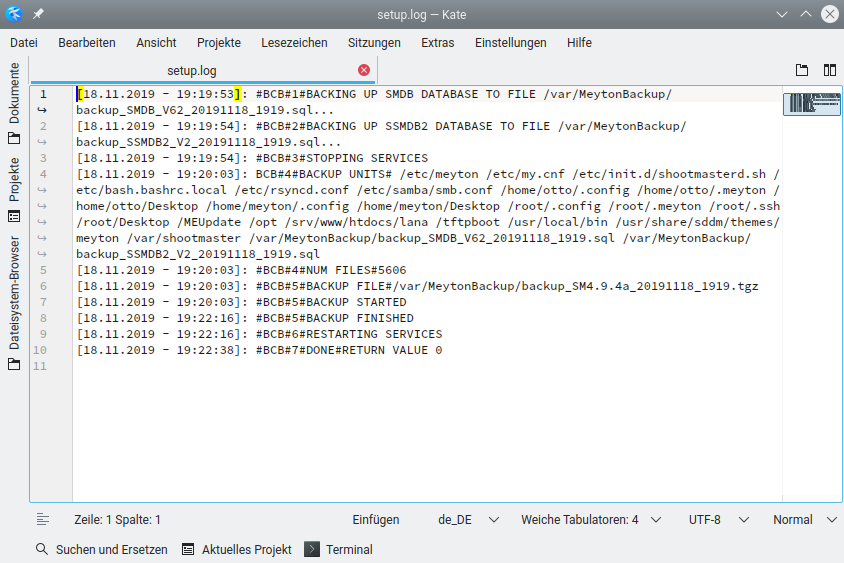Open the Ansicht menu
The height and width of the screenshot is (563, 844).
click(156, 43)
